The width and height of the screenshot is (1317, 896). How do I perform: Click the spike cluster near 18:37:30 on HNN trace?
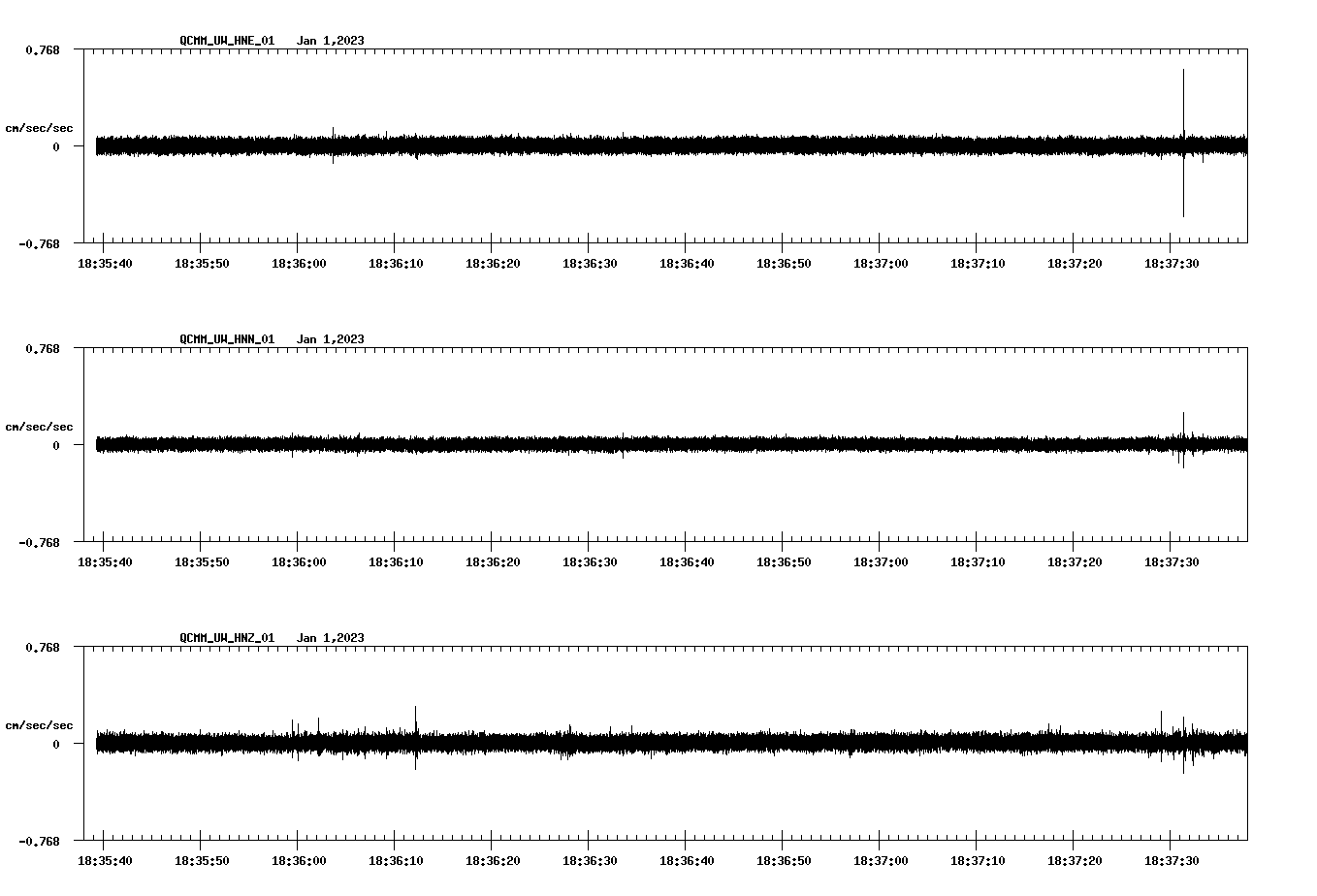(x=1184, y=441)
